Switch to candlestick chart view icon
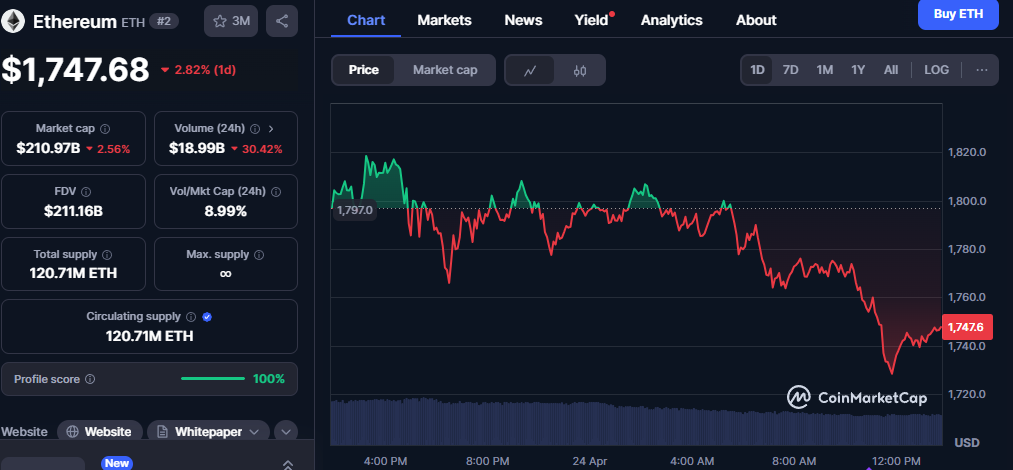 (x=580, y=70)
